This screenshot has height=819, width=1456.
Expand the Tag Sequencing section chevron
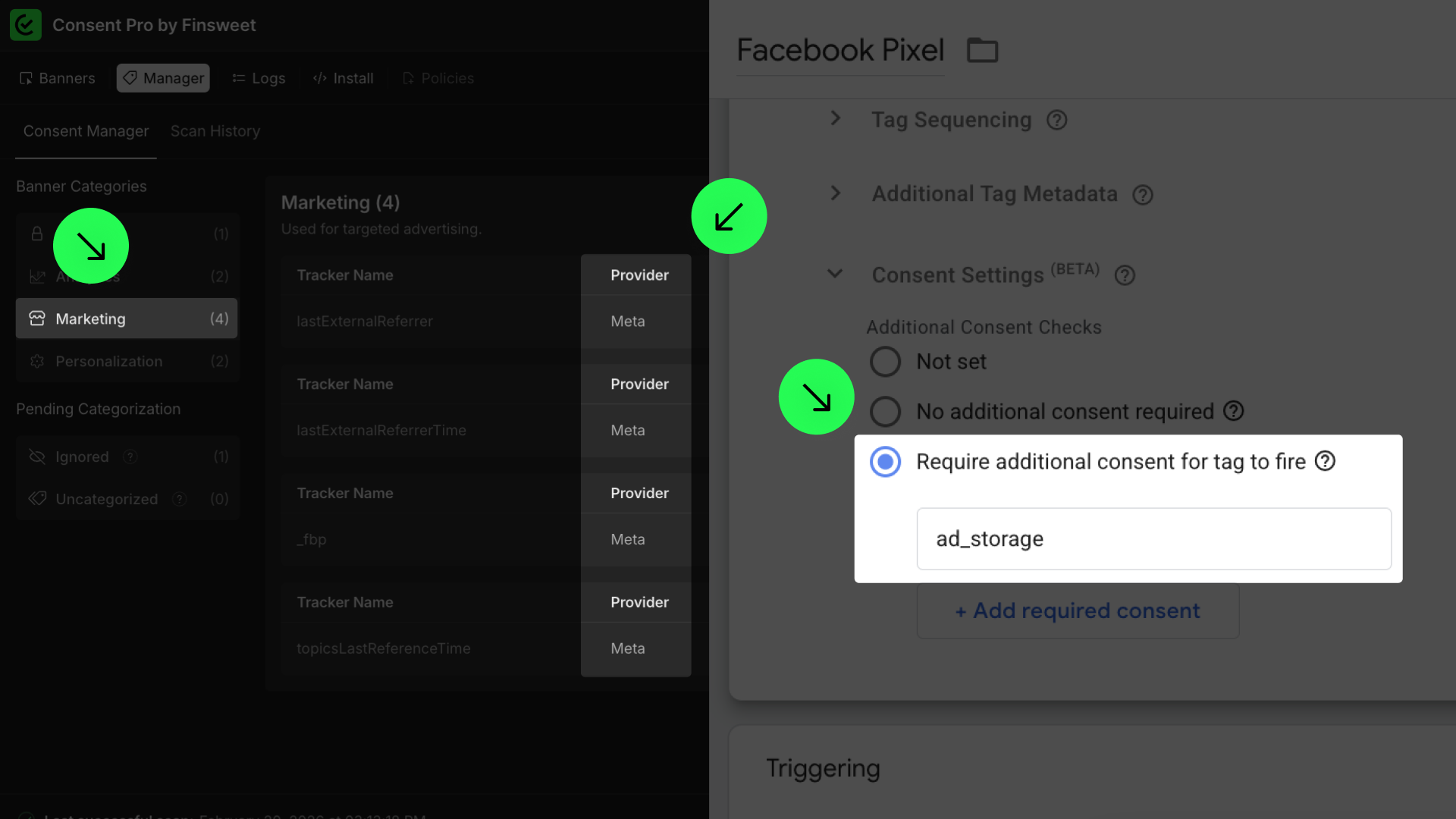[835, 119]
